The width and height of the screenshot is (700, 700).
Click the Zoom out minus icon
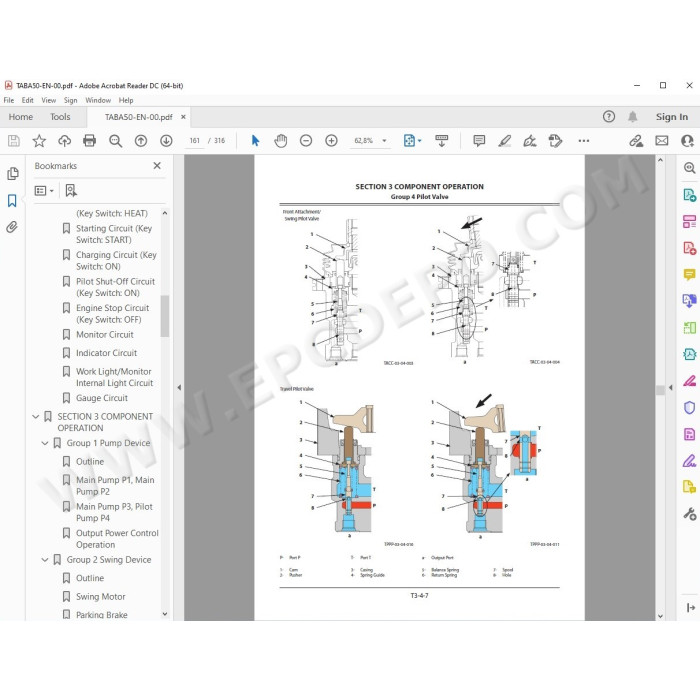[306, 141]
